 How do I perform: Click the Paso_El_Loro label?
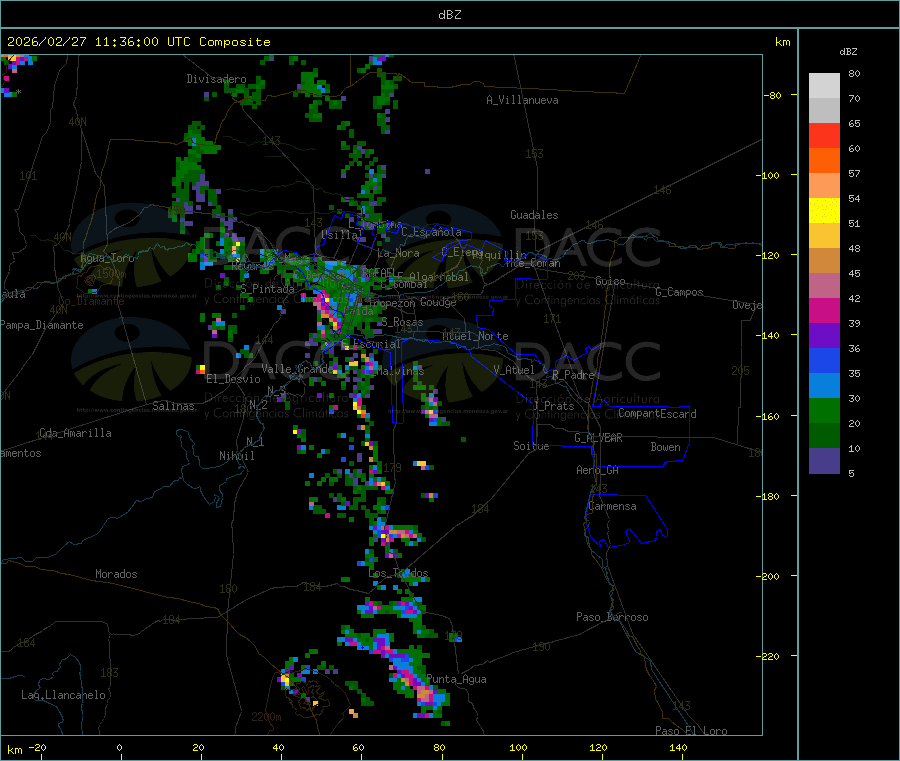coord(691,731)
